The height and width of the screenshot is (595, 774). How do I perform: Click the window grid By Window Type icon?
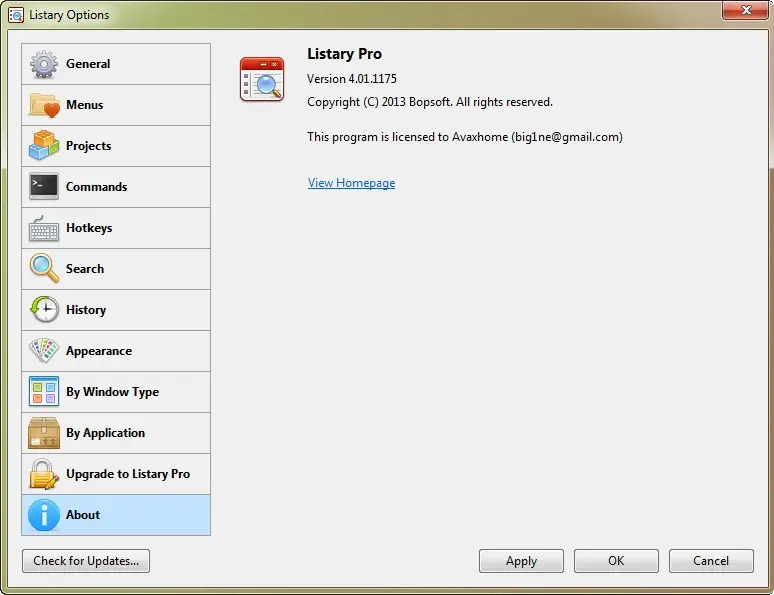pyautogui.click(x=44, y=392)
